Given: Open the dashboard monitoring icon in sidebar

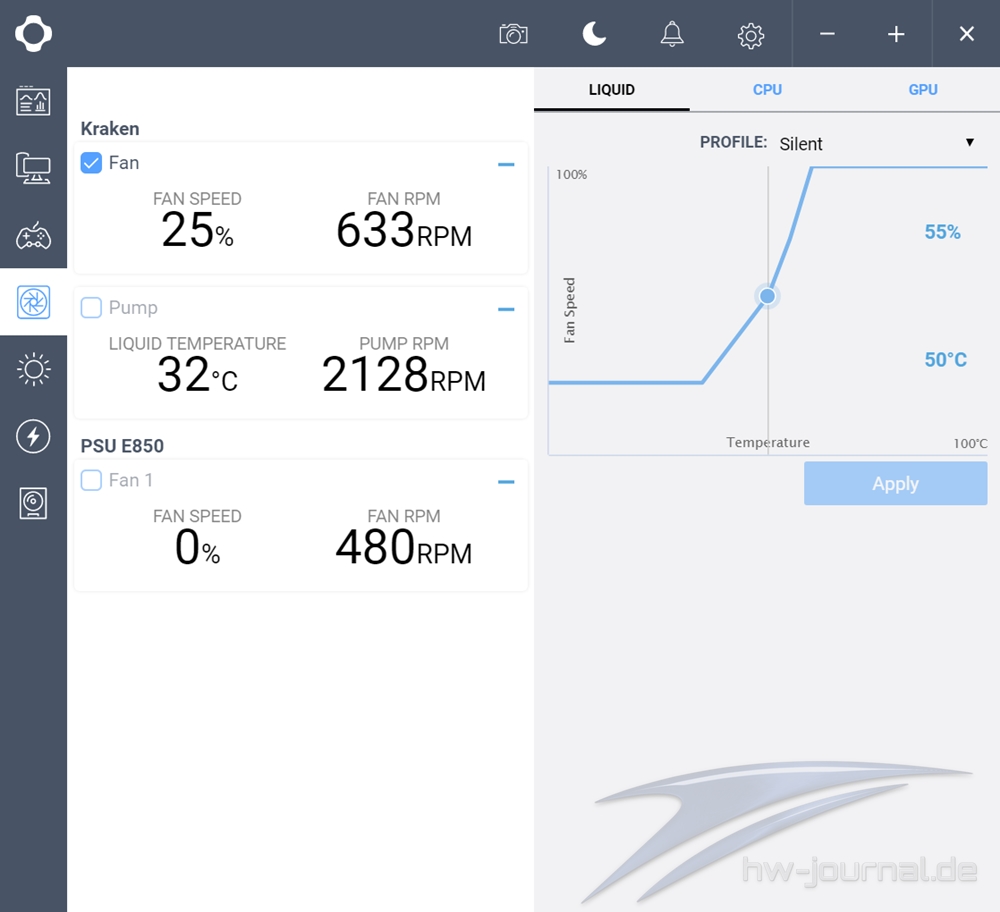Looking at the screenshot, I should (33, 101).
